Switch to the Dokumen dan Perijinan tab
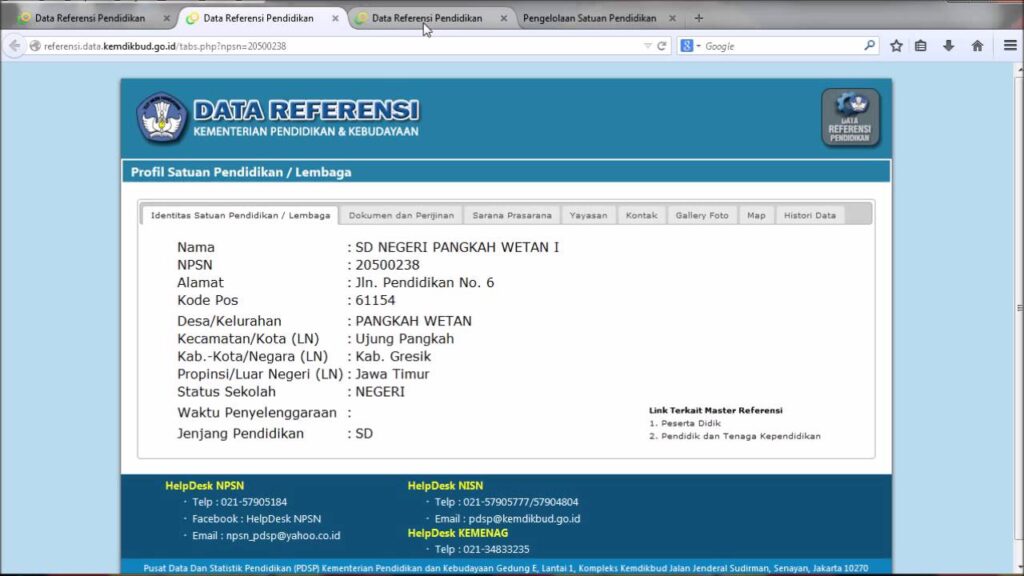Viewport: 1024px width, 576px height. pos(401,215)
